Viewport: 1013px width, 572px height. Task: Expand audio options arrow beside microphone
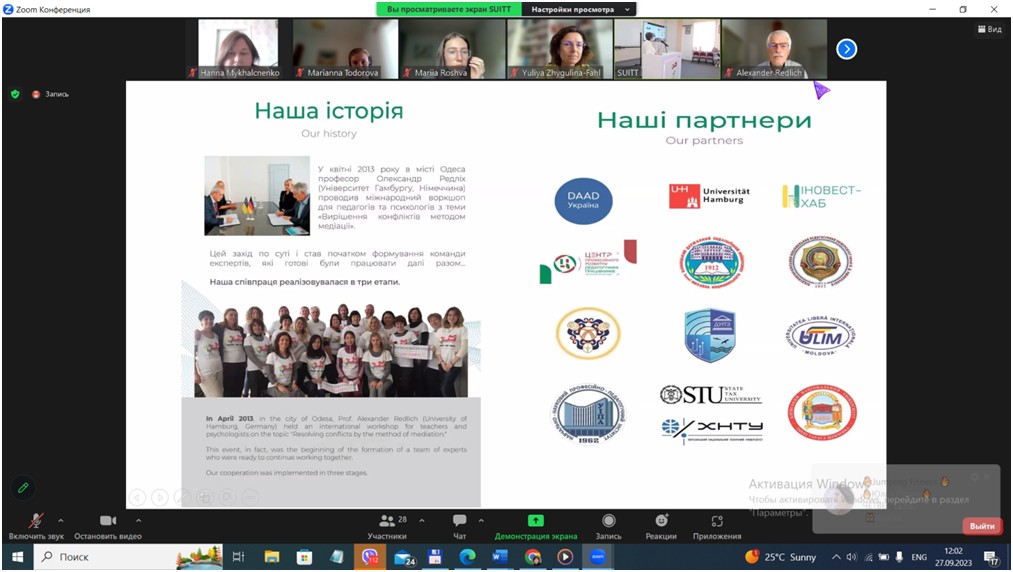[61, 520]
